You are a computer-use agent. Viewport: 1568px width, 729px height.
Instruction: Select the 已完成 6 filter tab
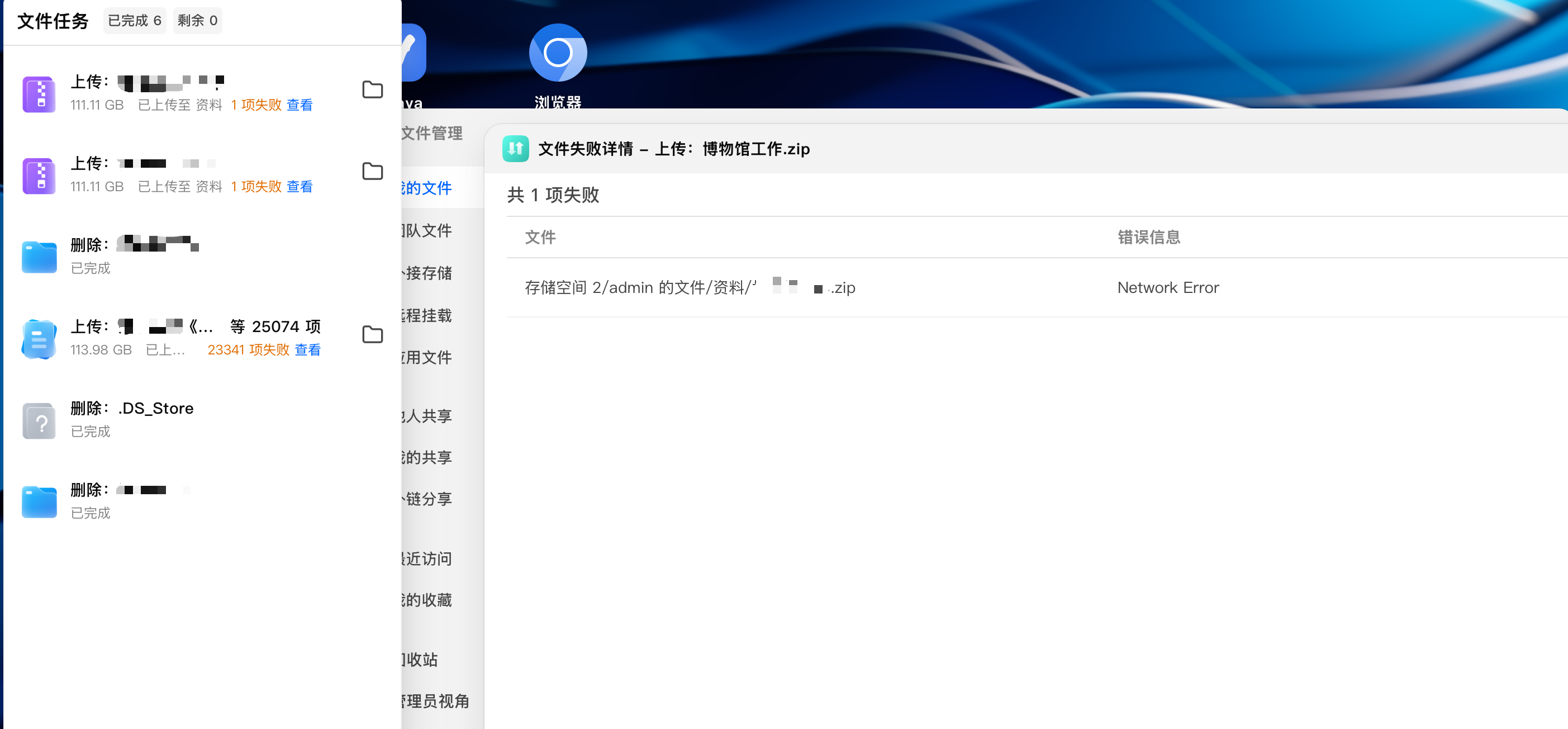click(135, 21)
